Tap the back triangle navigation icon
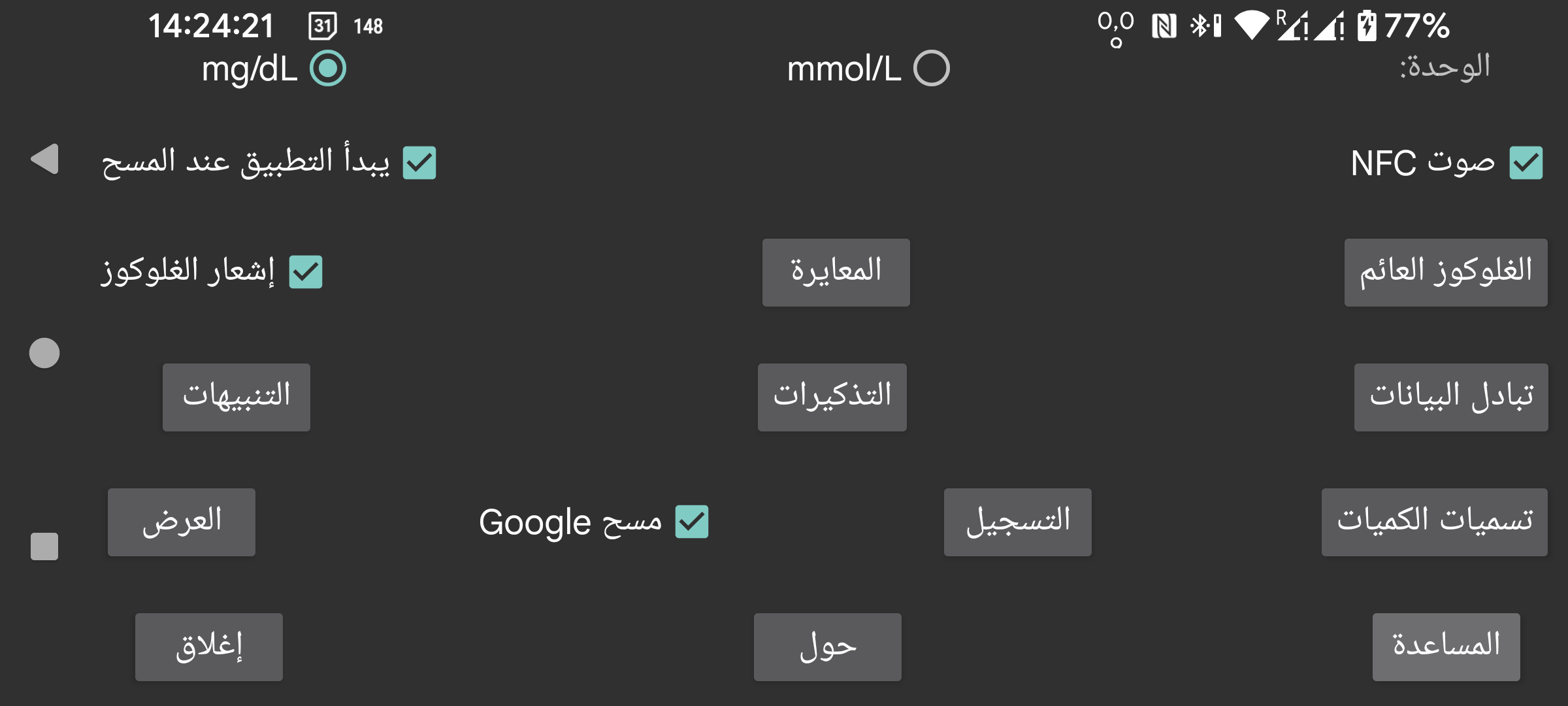This screenshot has width=1568, height=706. click(x=45, y=159)
